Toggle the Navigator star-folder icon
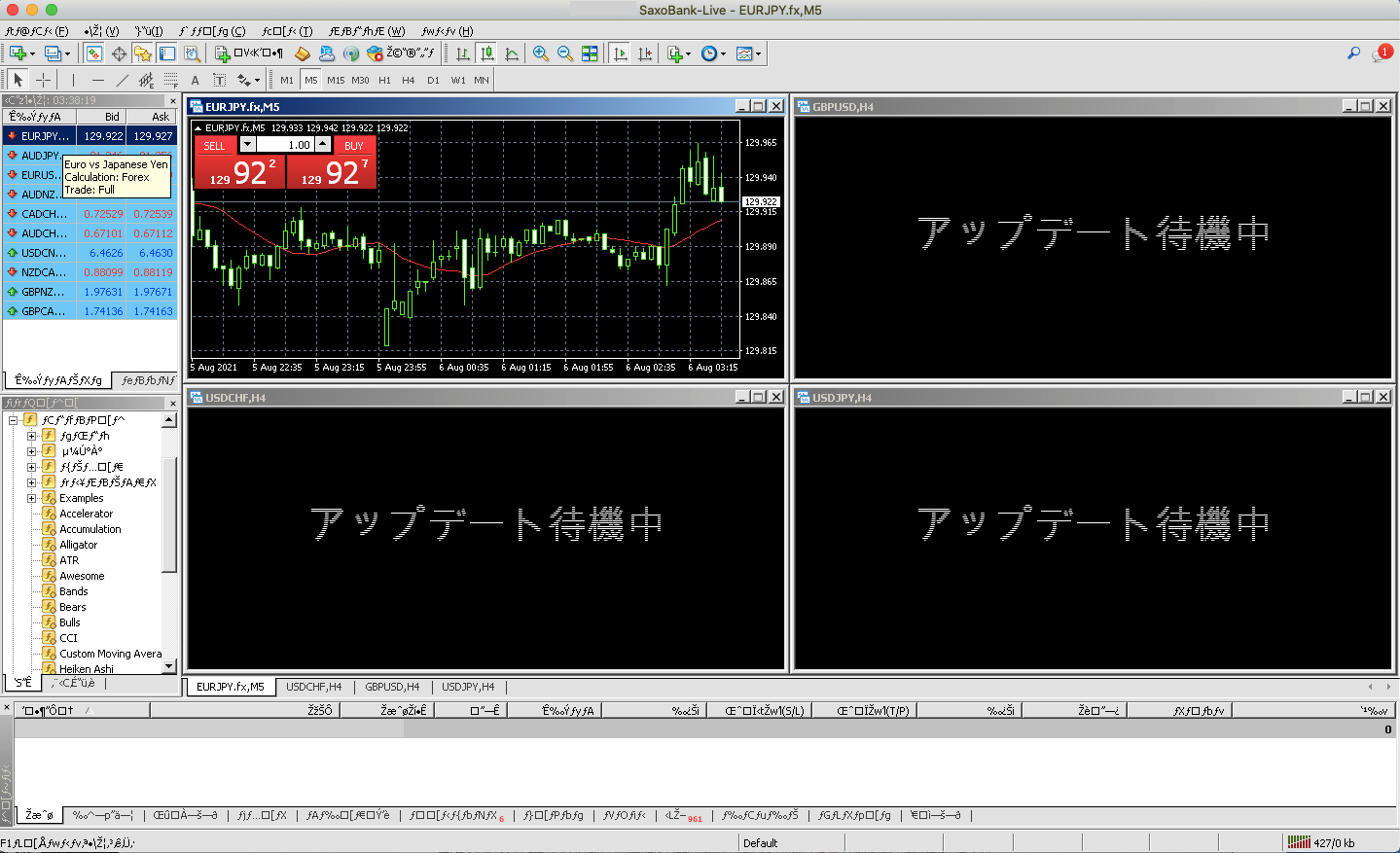Image resolution: width=1400 pixels, height=853 pixels. (143, 53)
